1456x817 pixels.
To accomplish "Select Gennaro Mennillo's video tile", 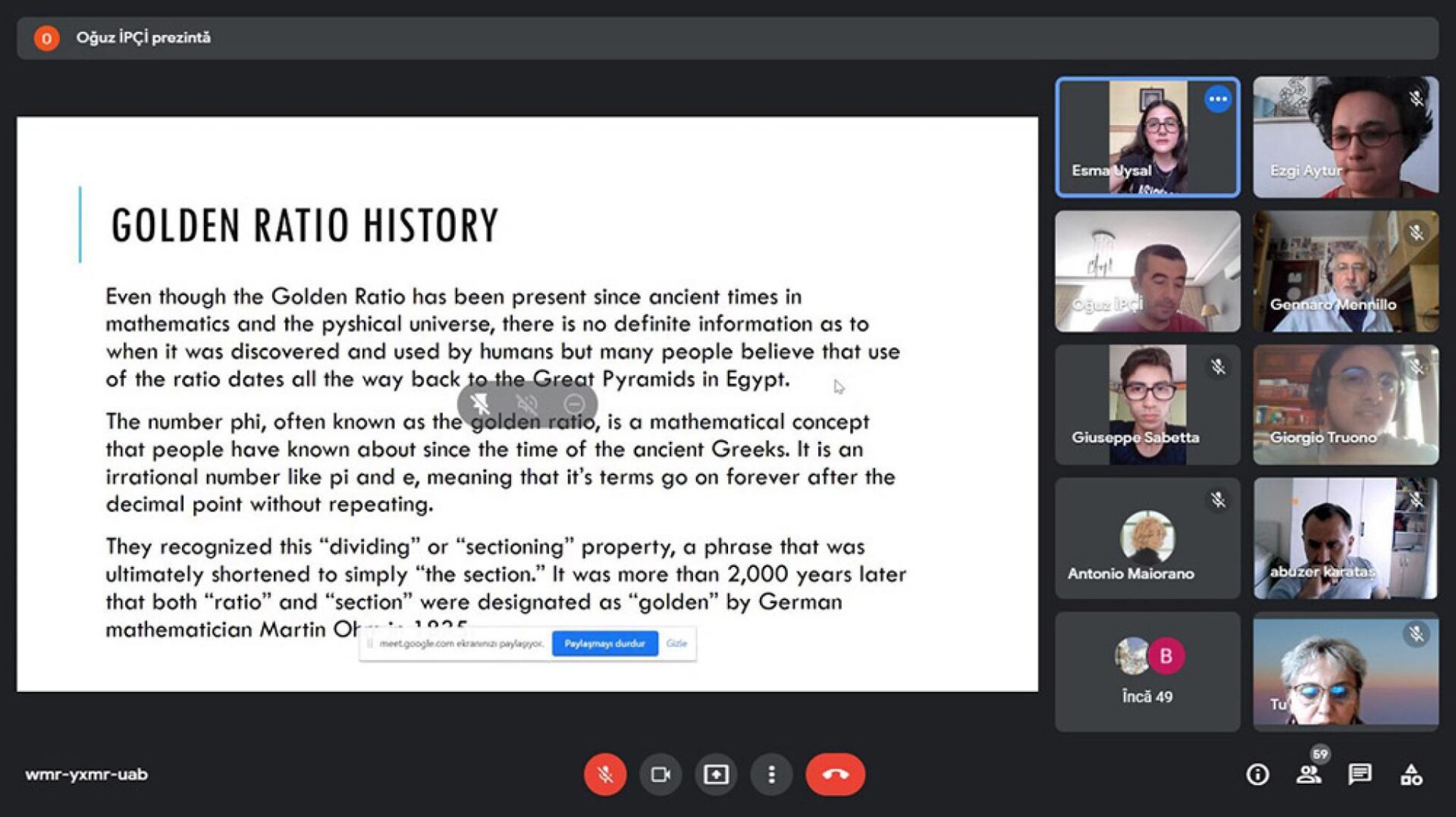I will point(1345,271).
